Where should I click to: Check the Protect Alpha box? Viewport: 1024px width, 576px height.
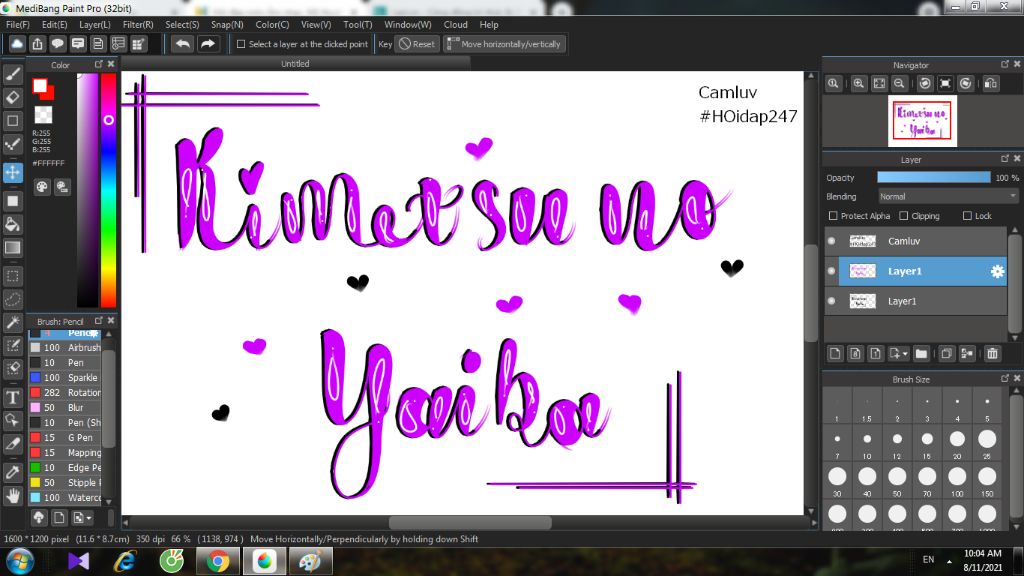833,216
